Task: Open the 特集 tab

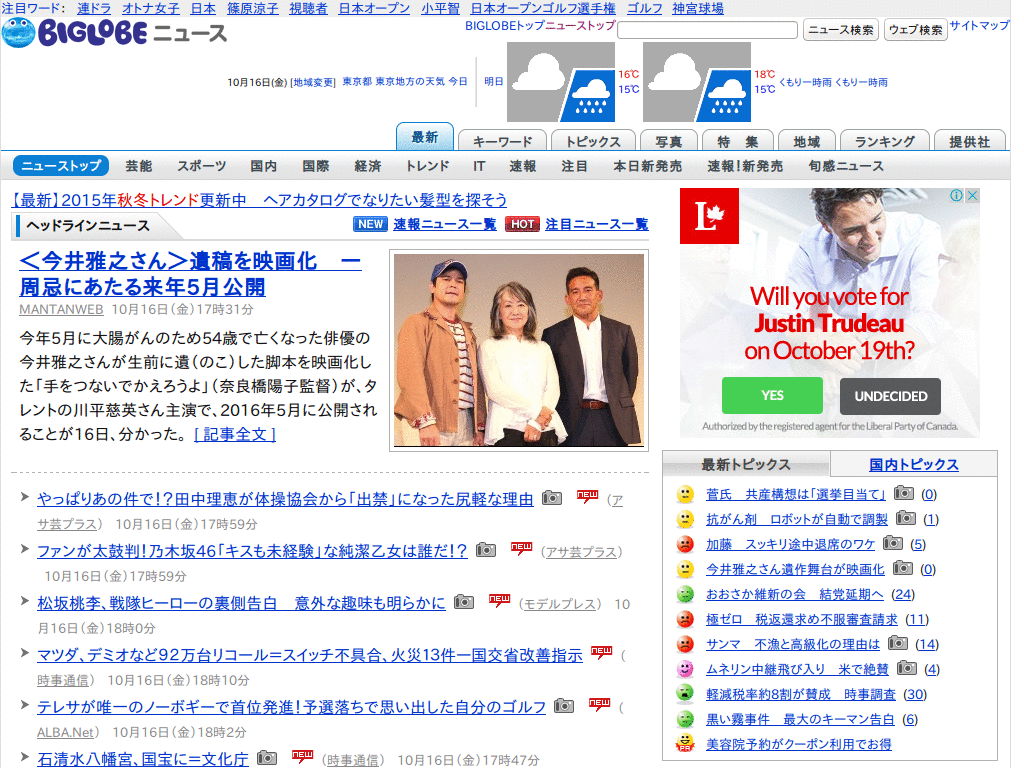Action: pyautogui.click(x=737, y=141)
